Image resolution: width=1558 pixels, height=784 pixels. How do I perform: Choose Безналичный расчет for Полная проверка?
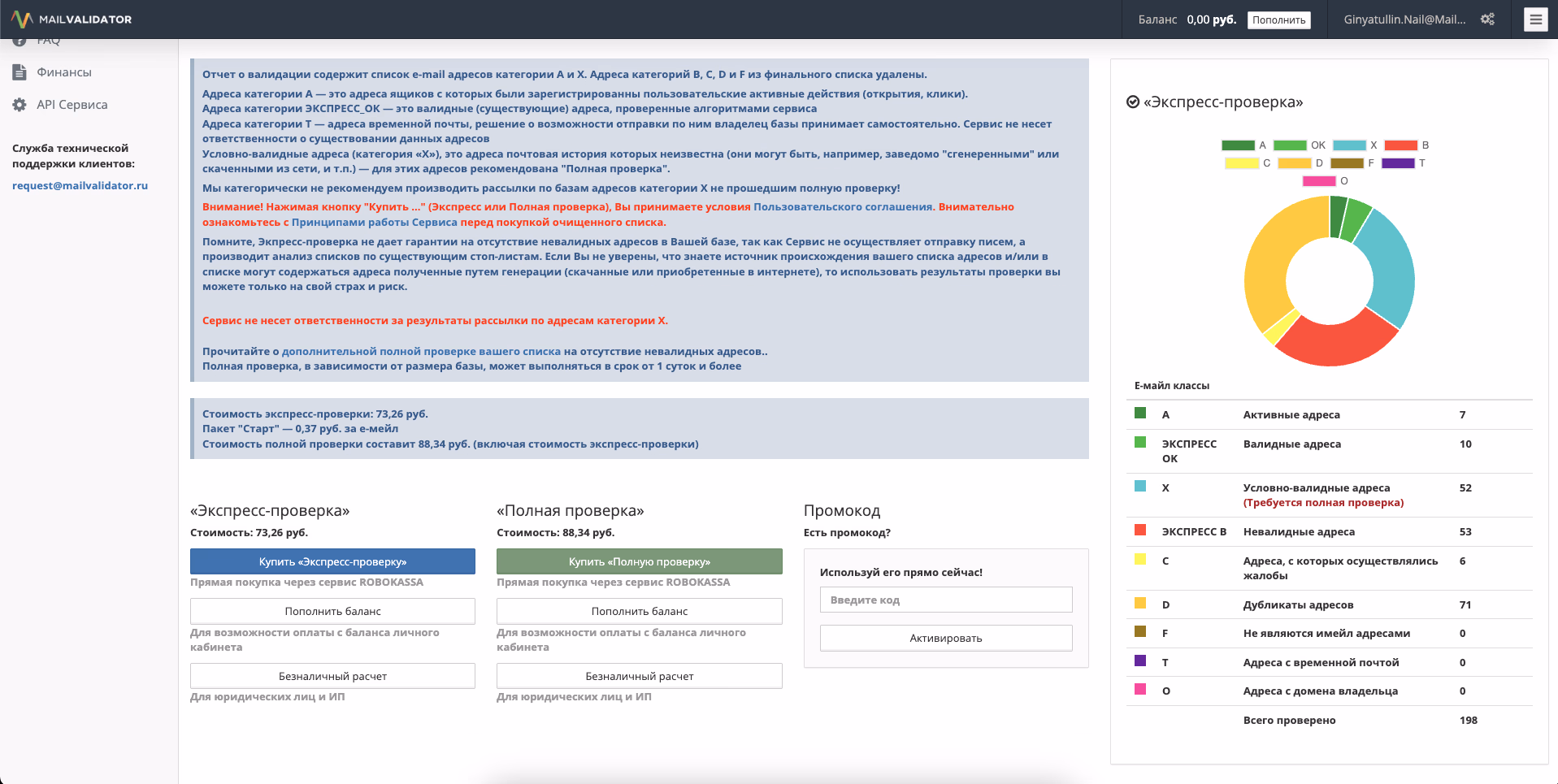[639, 675]
